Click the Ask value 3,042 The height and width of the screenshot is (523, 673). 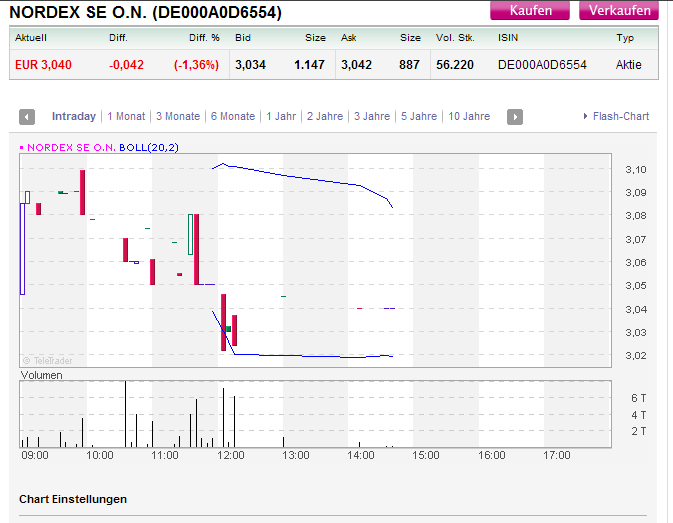point(356,65)
